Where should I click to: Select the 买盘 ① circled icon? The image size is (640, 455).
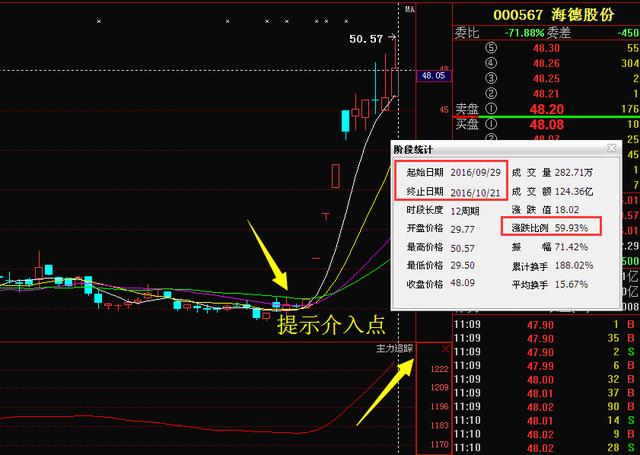[491, 124]
